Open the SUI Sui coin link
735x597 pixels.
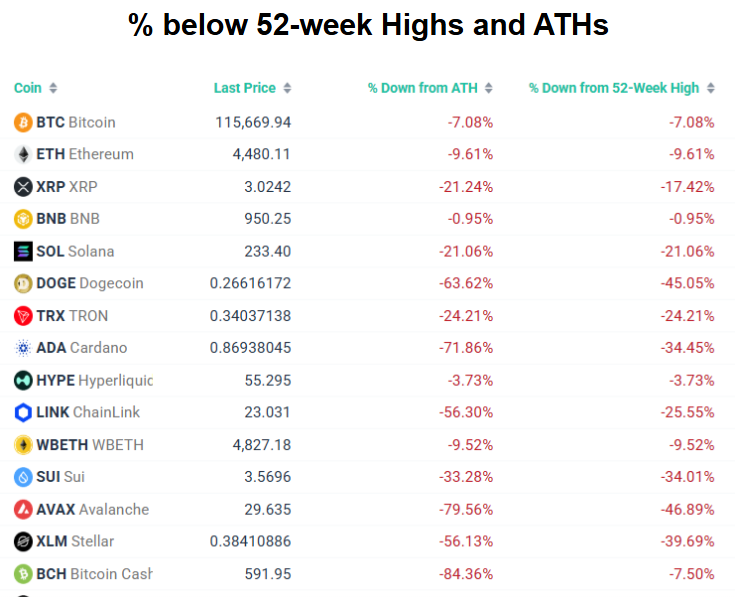click(x=60, y=477)
